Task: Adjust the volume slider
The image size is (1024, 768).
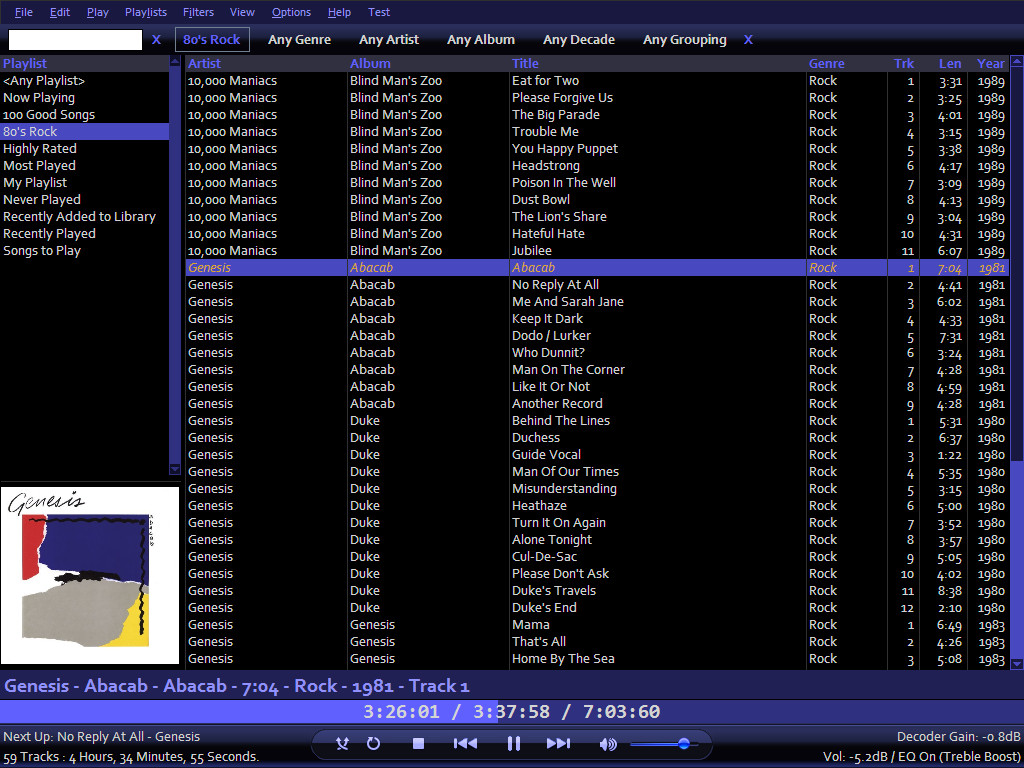Action: 664,743
